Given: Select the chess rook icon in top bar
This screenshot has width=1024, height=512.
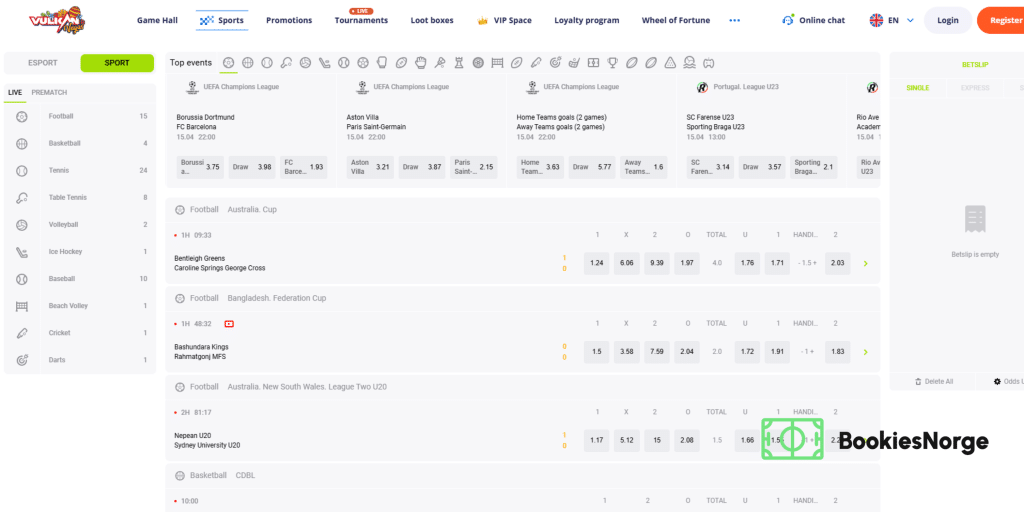Looking at the screenshot, I should pyautogui.click(x=458, y=63).
